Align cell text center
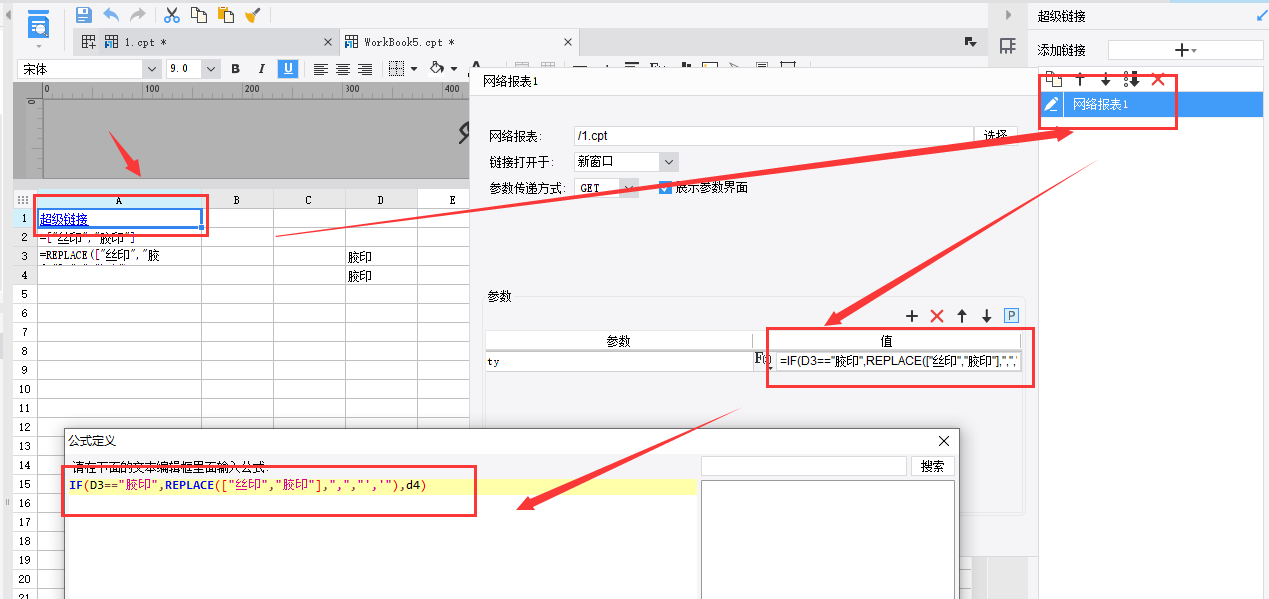Image resolution: width=1269 pixels, height=599 pixels. [x=343, y=69]
